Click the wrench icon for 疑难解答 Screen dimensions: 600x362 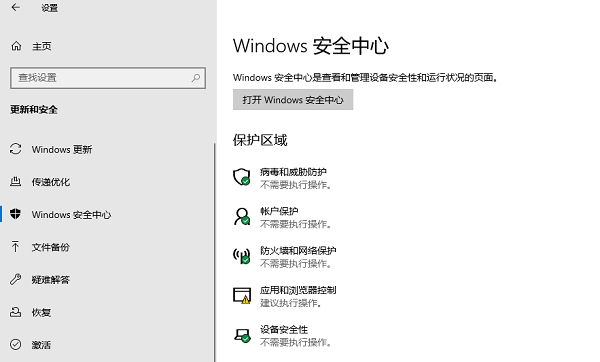click(16, 279)
